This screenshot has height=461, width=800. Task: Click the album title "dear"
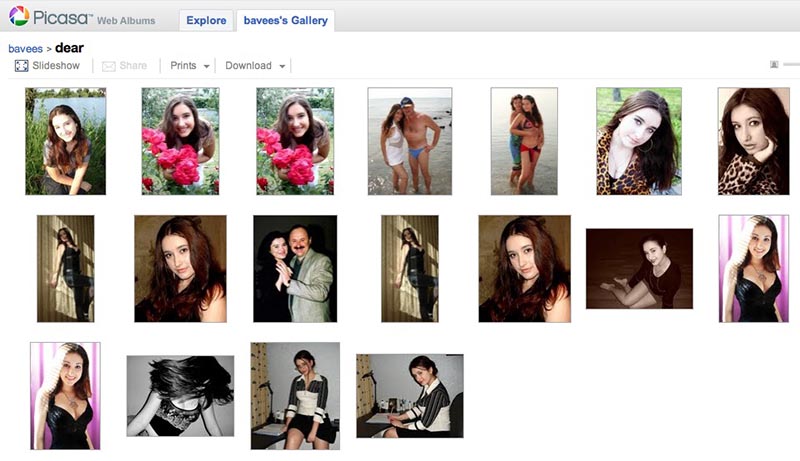pyautogui.click(x=69, y=48)
